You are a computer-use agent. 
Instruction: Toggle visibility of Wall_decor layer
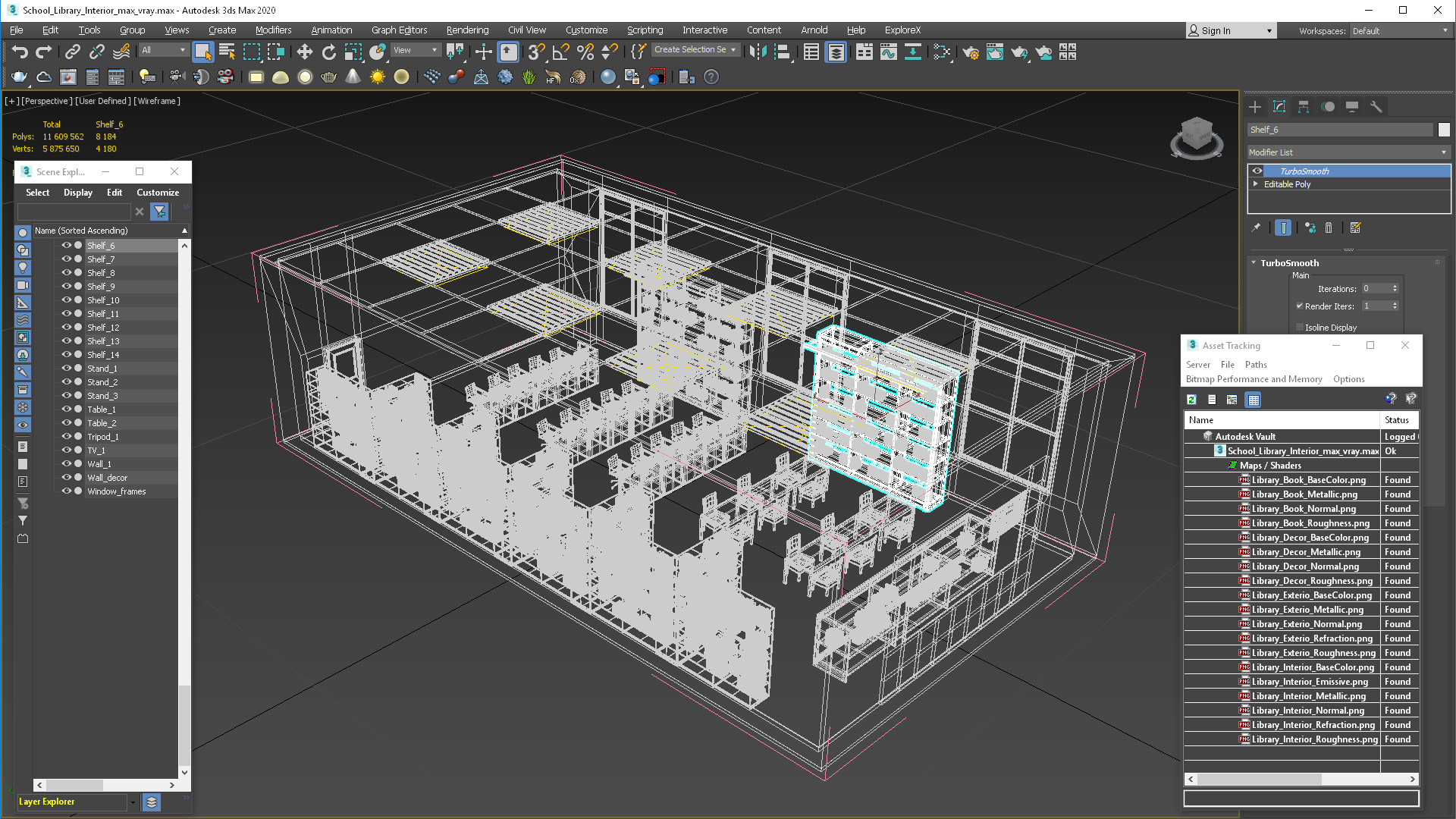click(x=64, y=477)
